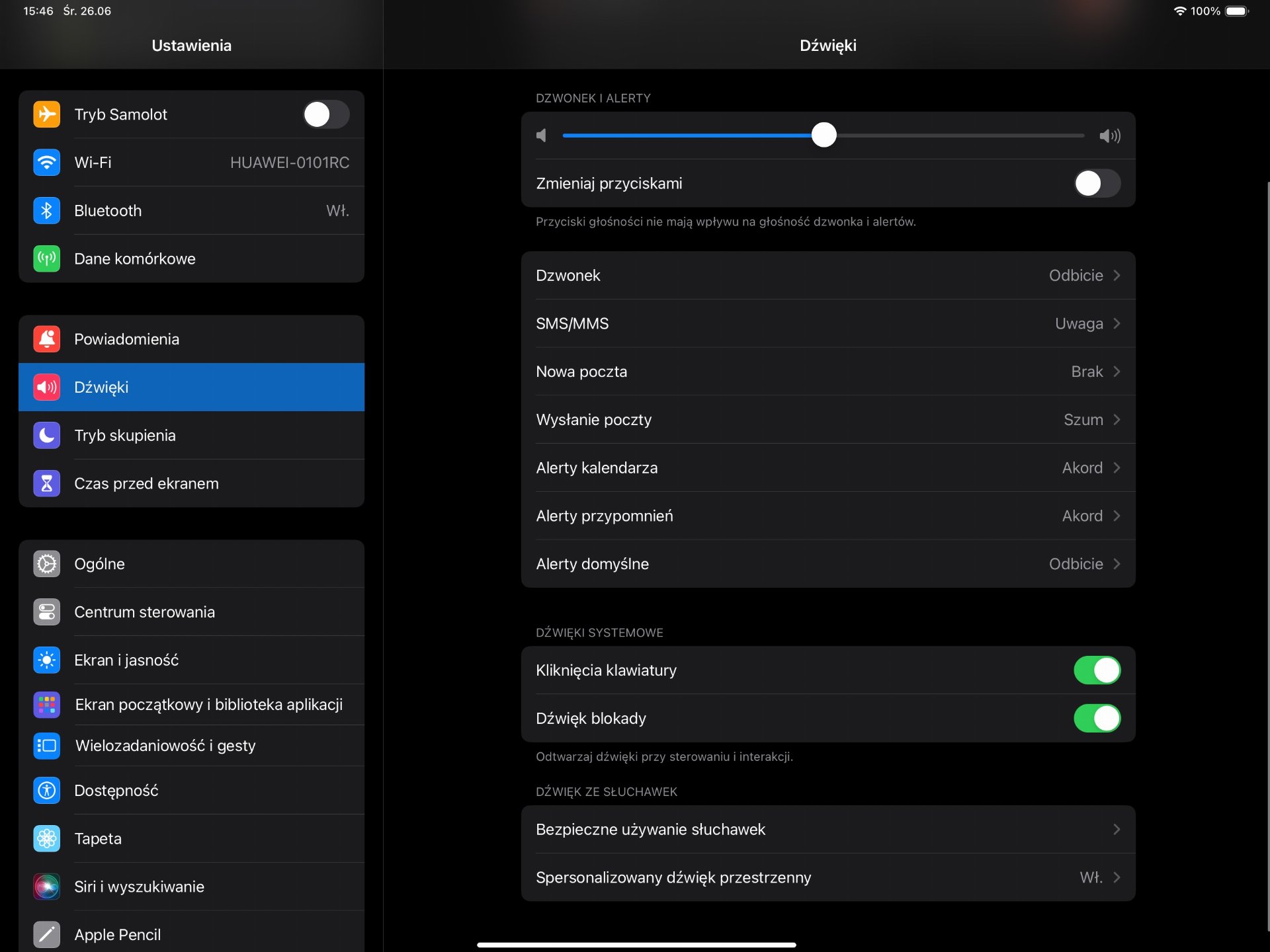Enable Zmieniaj przyciskami switch
The width and height of the screenshot is (1270, 952).
tap(1097, 184)
